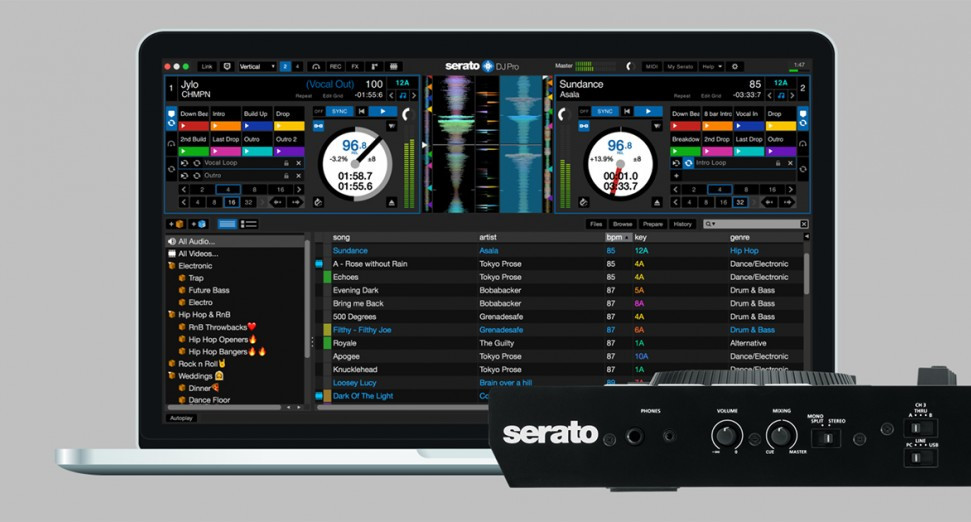The image size is (971, 522).
Task: Switch to 2-deck display mode
Action: coord(285,66)
